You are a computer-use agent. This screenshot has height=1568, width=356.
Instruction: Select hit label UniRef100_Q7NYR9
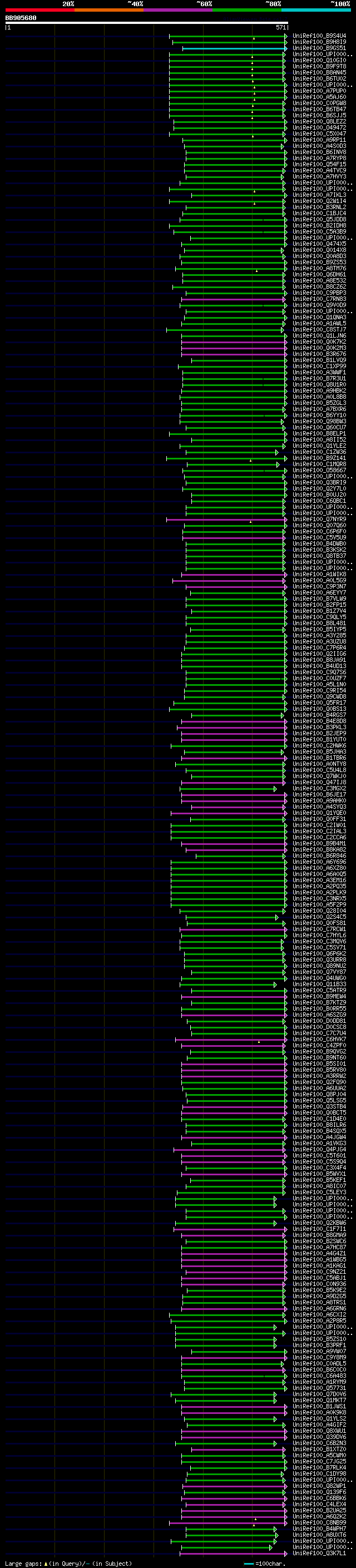319,519
